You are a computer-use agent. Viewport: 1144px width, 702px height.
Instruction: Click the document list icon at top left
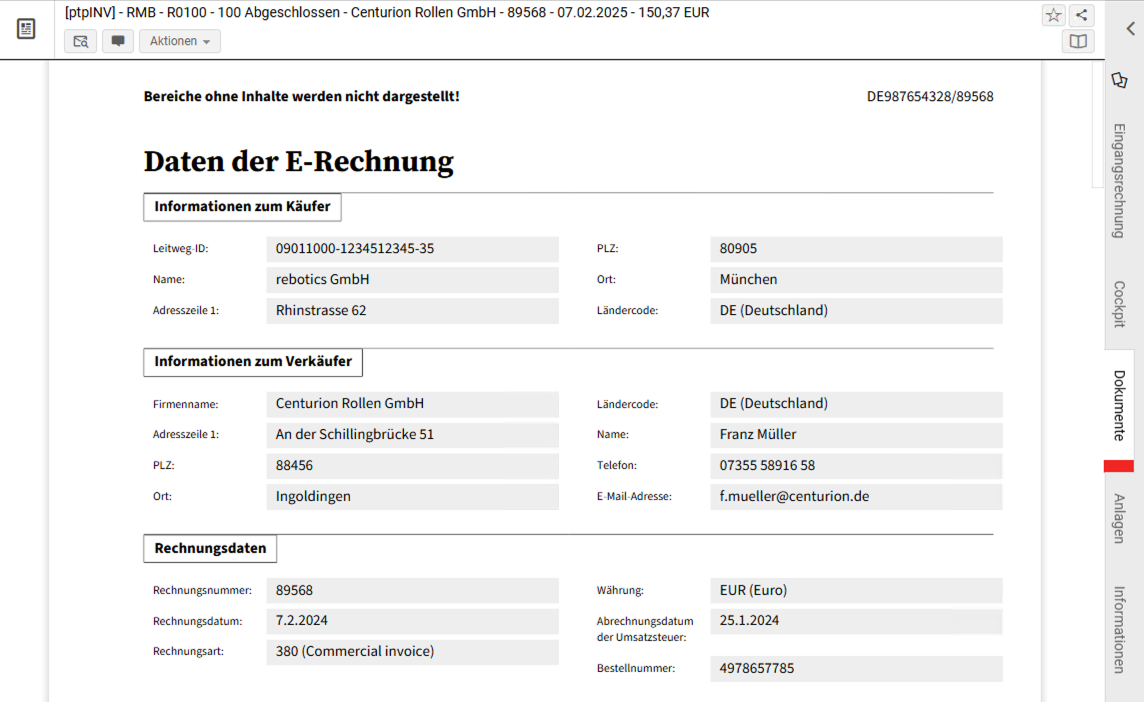pos(26,29)
